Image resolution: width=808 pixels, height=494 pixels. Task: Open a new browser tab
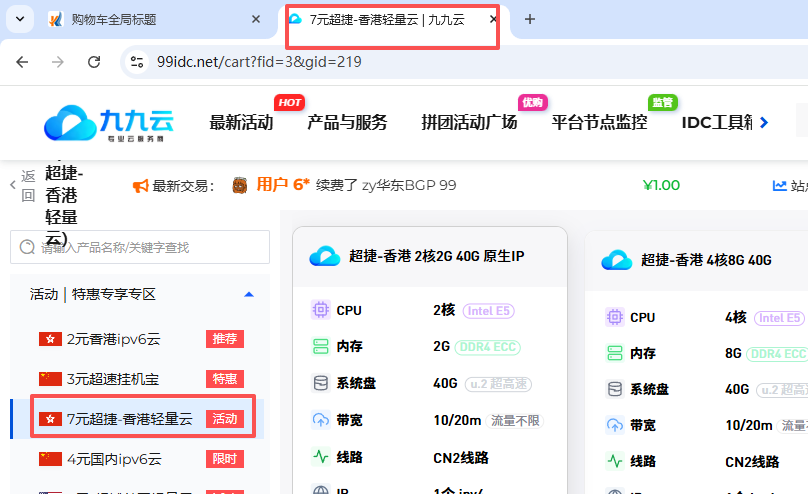(530, 19)
